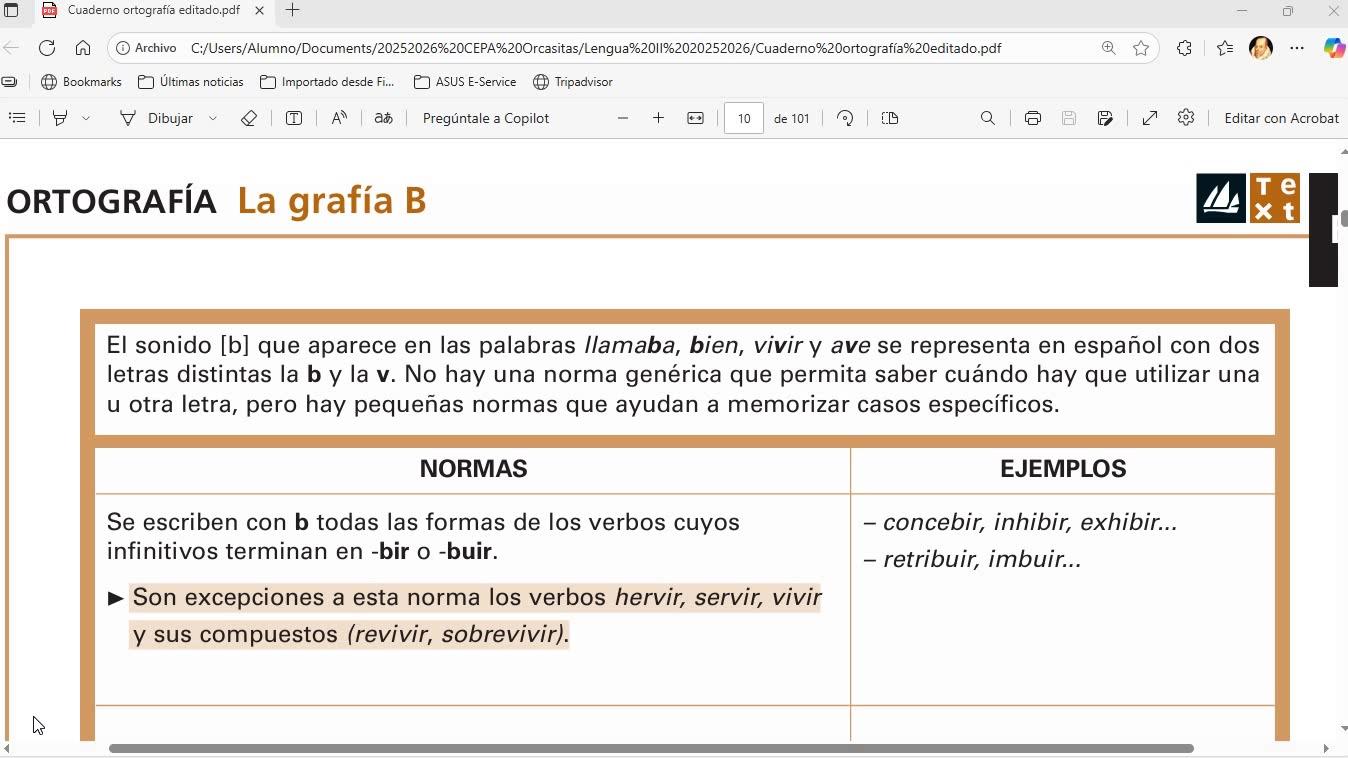Open the page view options
This screenshot has width=1348, height=758.
[x=890, y=118]
